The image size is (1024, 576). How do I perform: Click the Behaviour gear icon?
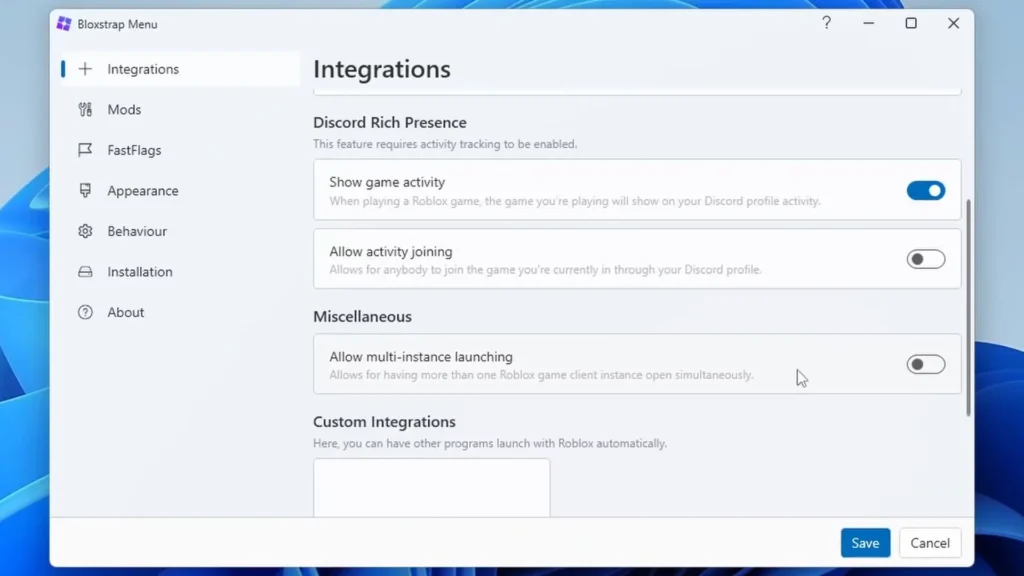[85, 231]
